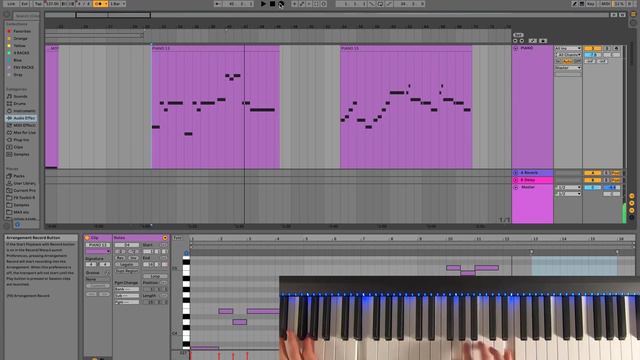Click the Notes box header toggle arrow

click(165, 238)
